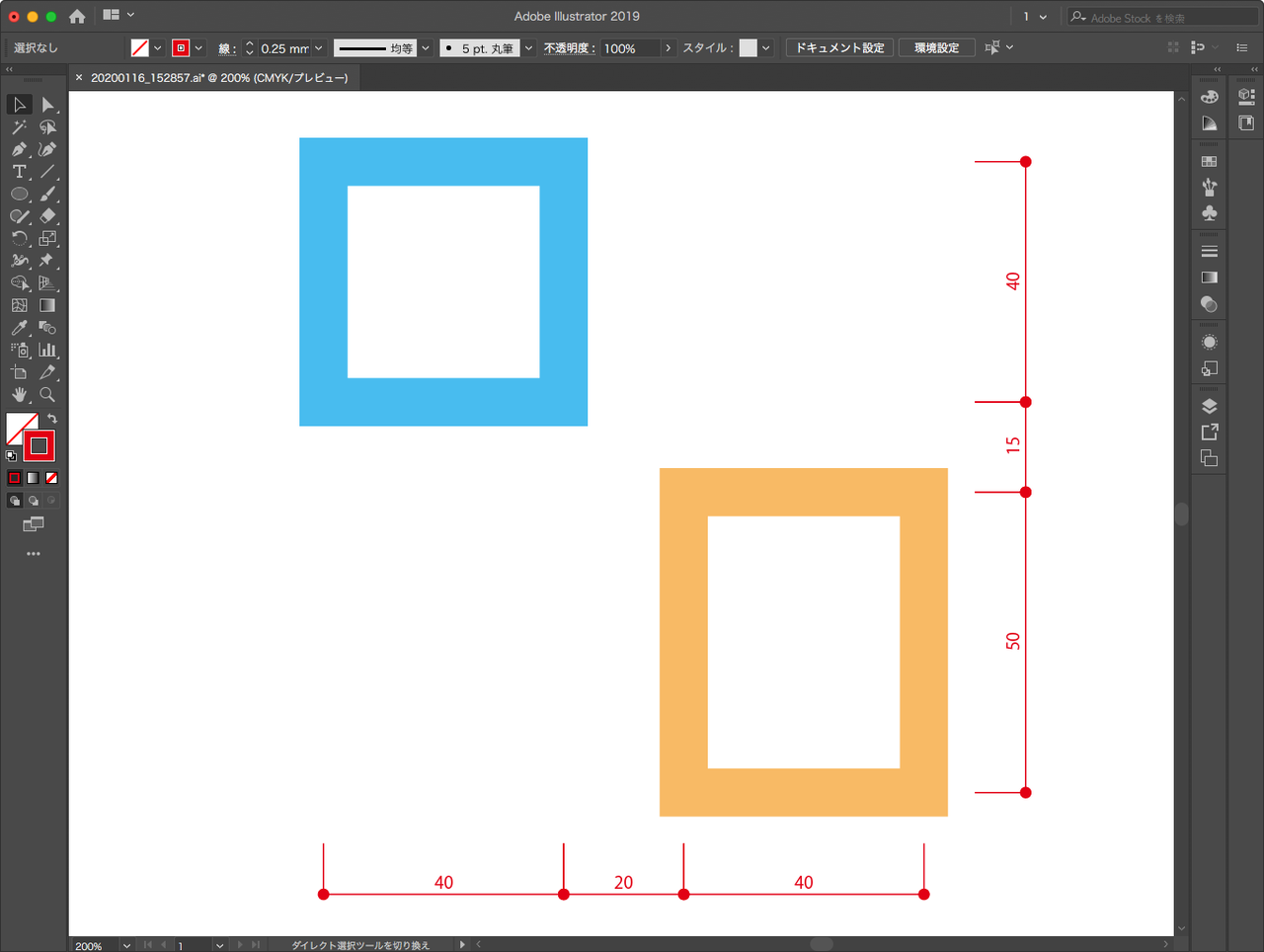Open stroke weight 0.25 mm dropdown
This screenshot has width=1264, height=952.
click(319, 48)
